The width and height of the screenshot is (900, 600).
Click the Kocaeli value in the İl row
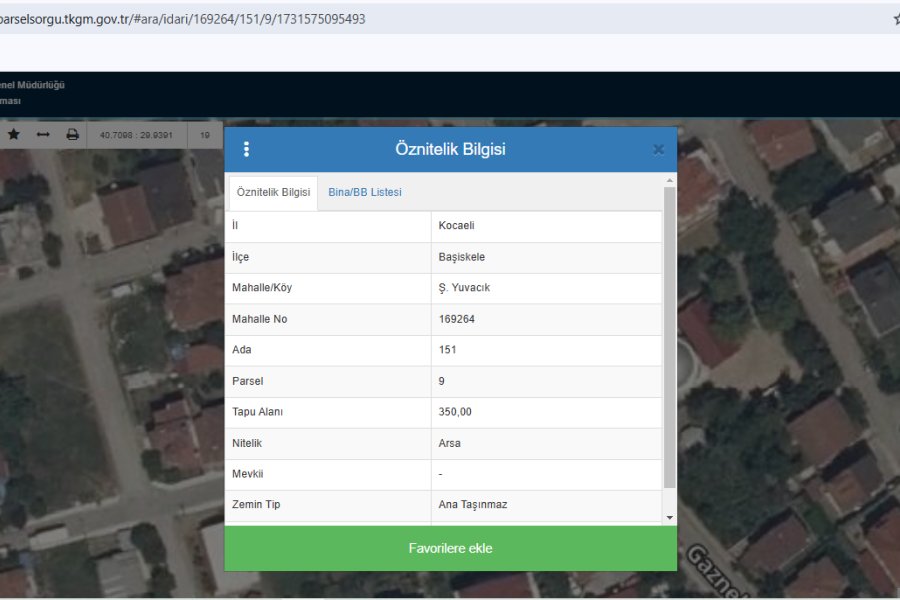[456, 225]
